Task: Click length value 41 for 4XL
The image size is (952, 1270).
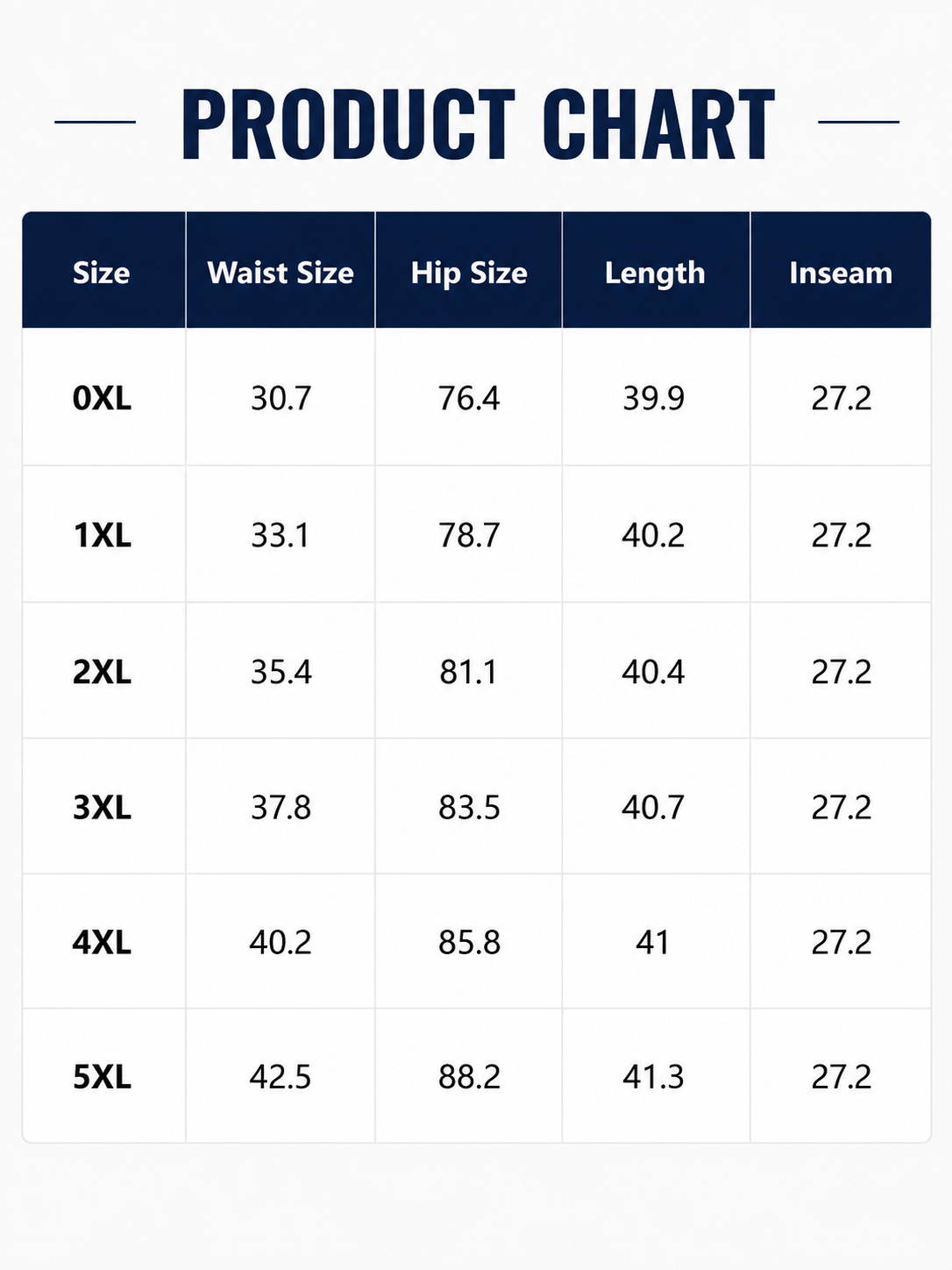Action: click(652, 942)
